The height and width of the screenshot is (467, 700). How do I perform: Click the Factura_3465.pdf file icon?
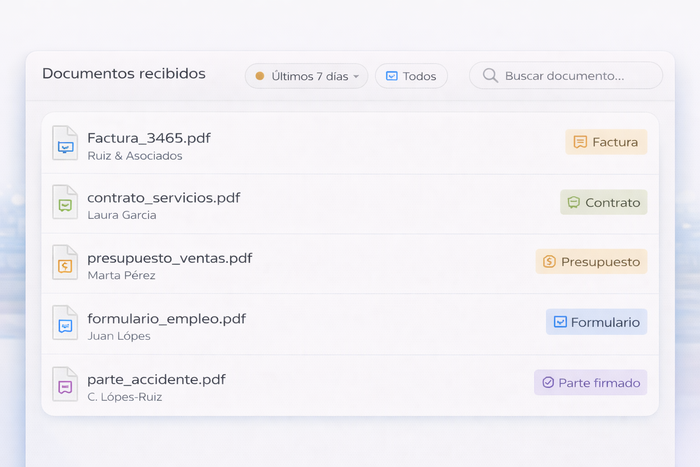pos(65,143)
